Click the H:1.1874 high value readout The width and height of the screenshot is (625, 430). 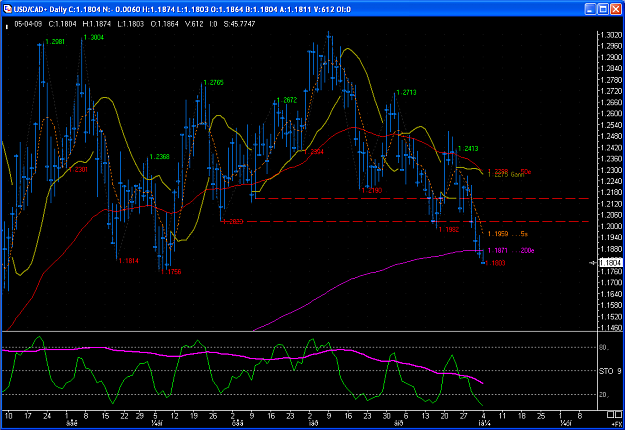[96, 24]
